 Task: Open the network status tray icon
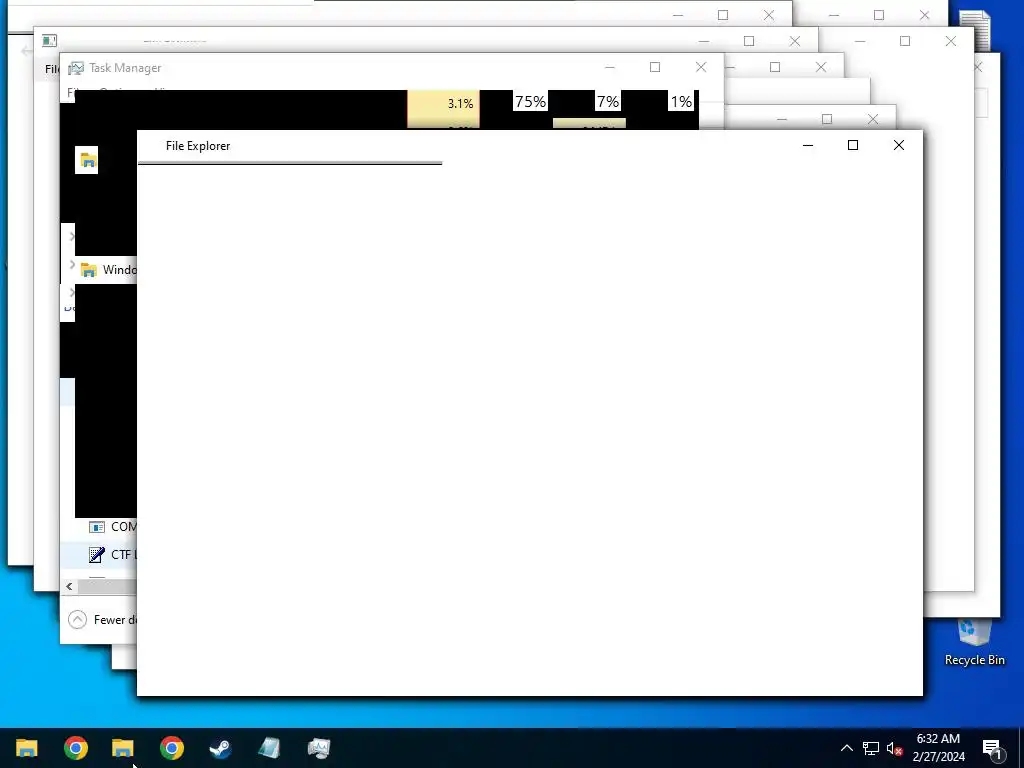(x=871, y=748)
